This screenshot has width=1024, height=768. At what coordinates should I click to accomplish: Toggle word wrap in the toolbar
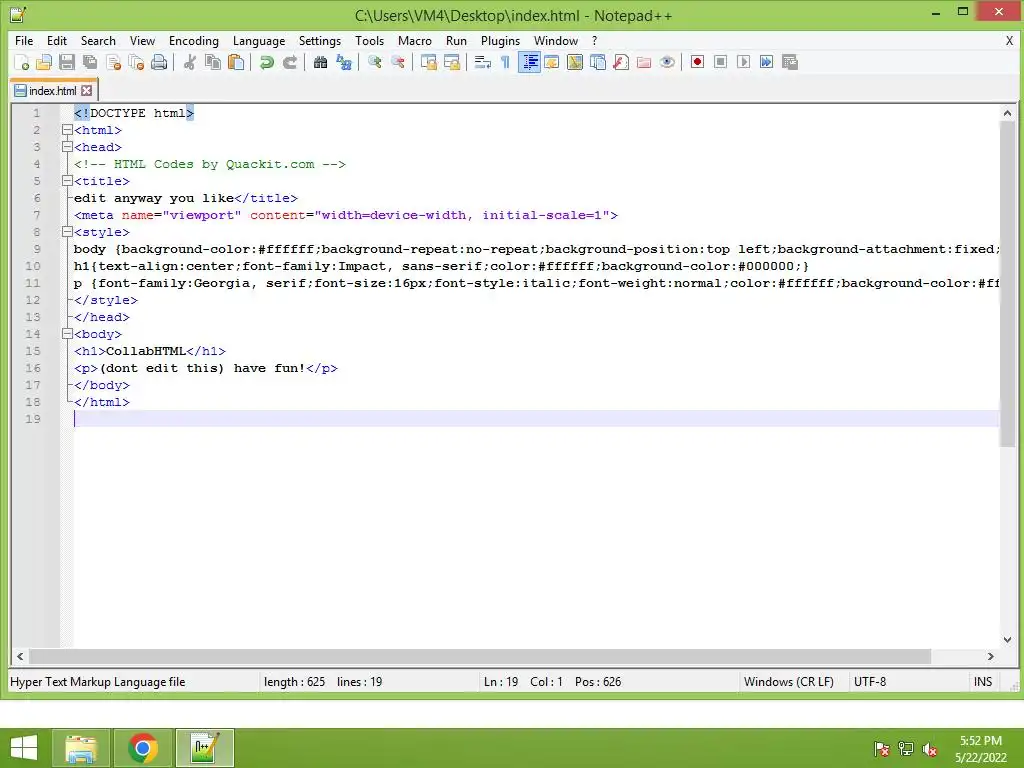[483, 62]
